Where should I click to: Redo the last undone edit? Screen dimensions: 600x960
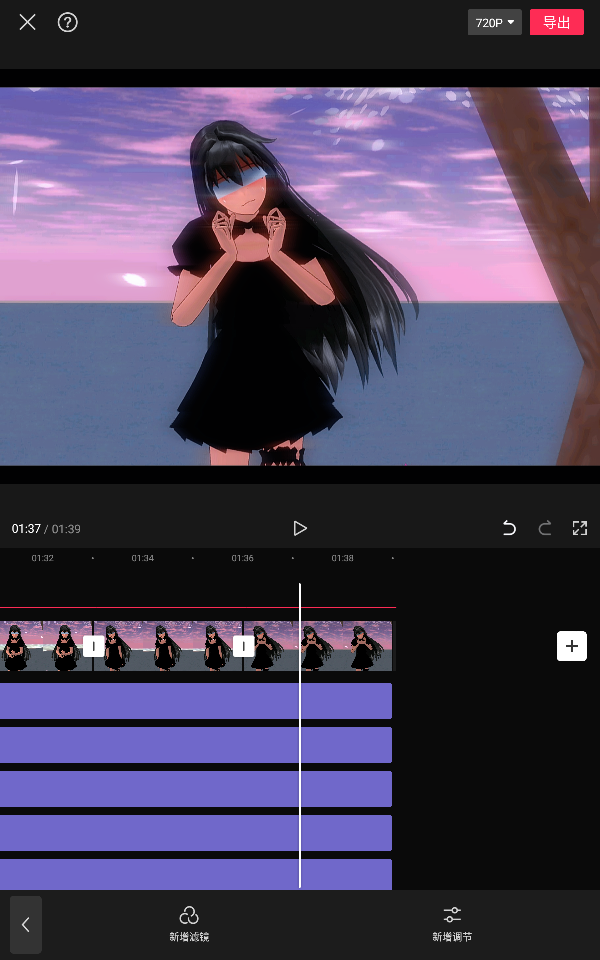pos(545,528)
